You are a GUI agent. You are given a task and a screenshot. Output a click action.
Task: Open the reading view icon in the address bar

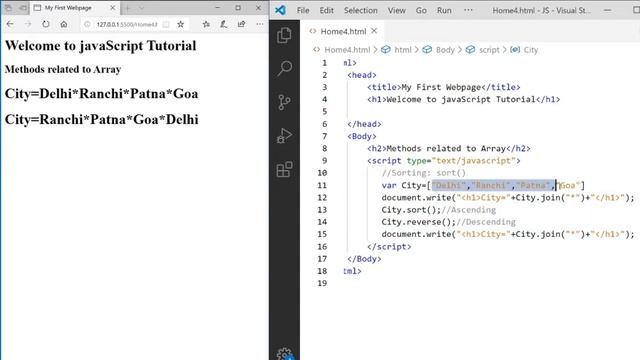166,24
